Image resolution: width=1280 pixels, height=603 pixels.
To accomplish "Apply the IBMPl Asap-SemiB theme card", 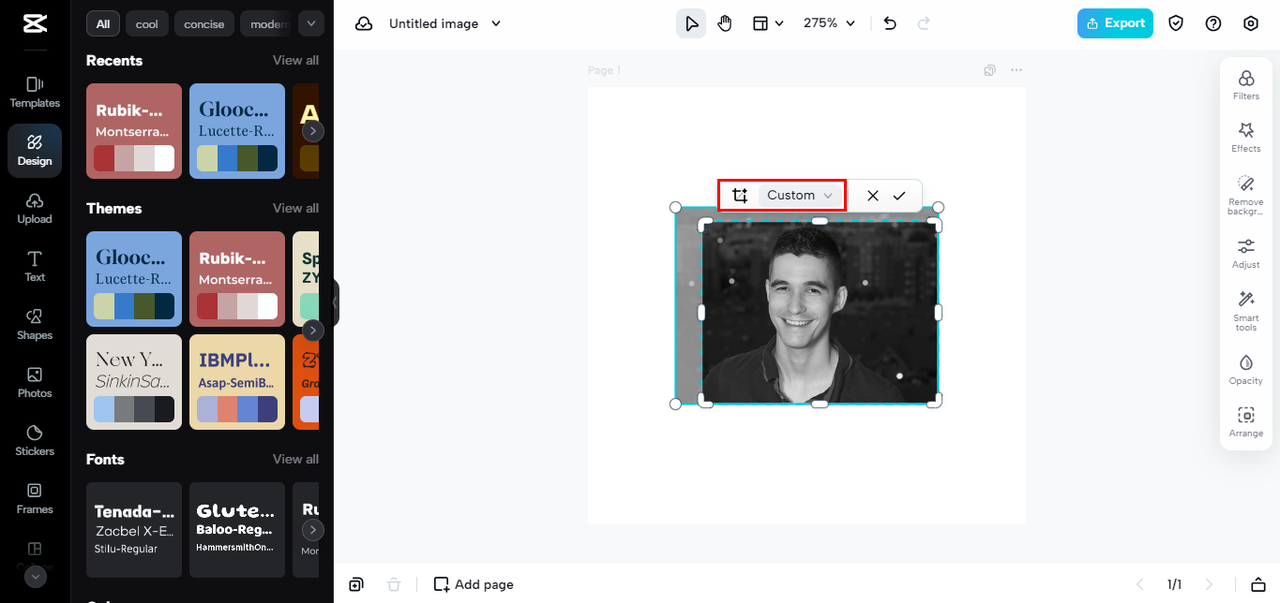I will tap(237, 382).
